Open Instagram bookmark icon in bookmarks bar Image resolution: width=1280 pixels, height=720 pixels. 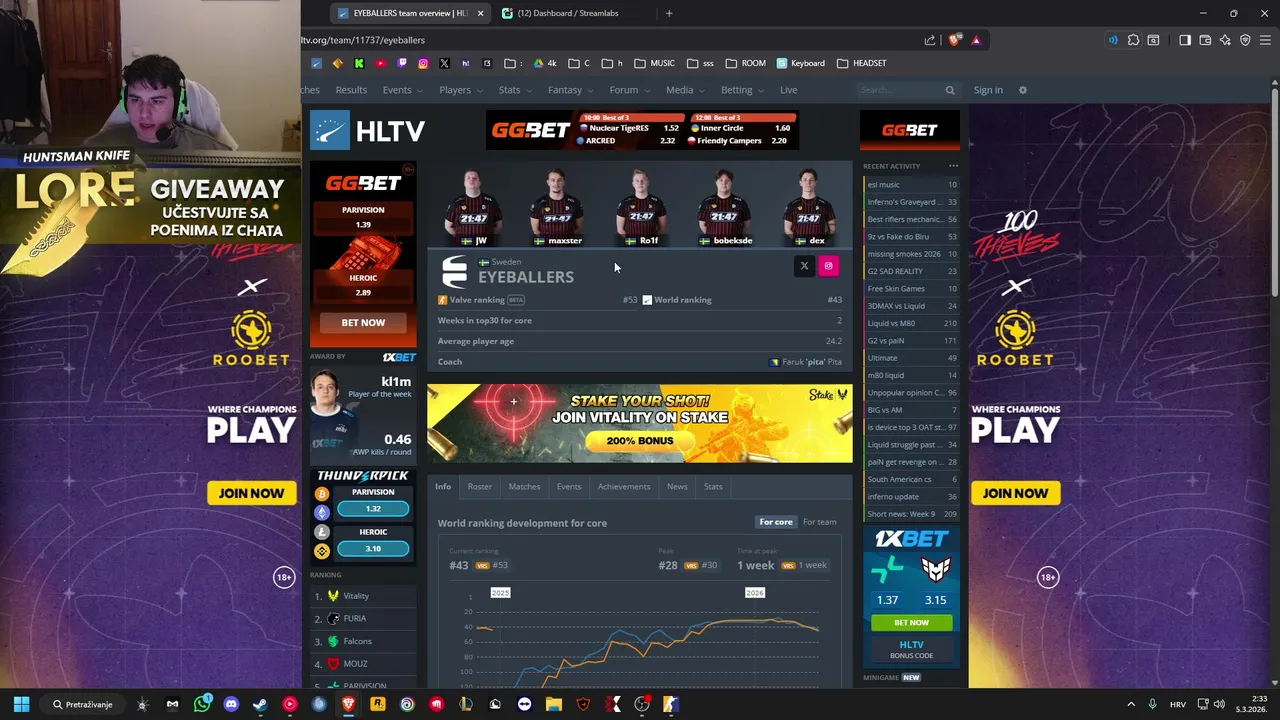(423, 63)
